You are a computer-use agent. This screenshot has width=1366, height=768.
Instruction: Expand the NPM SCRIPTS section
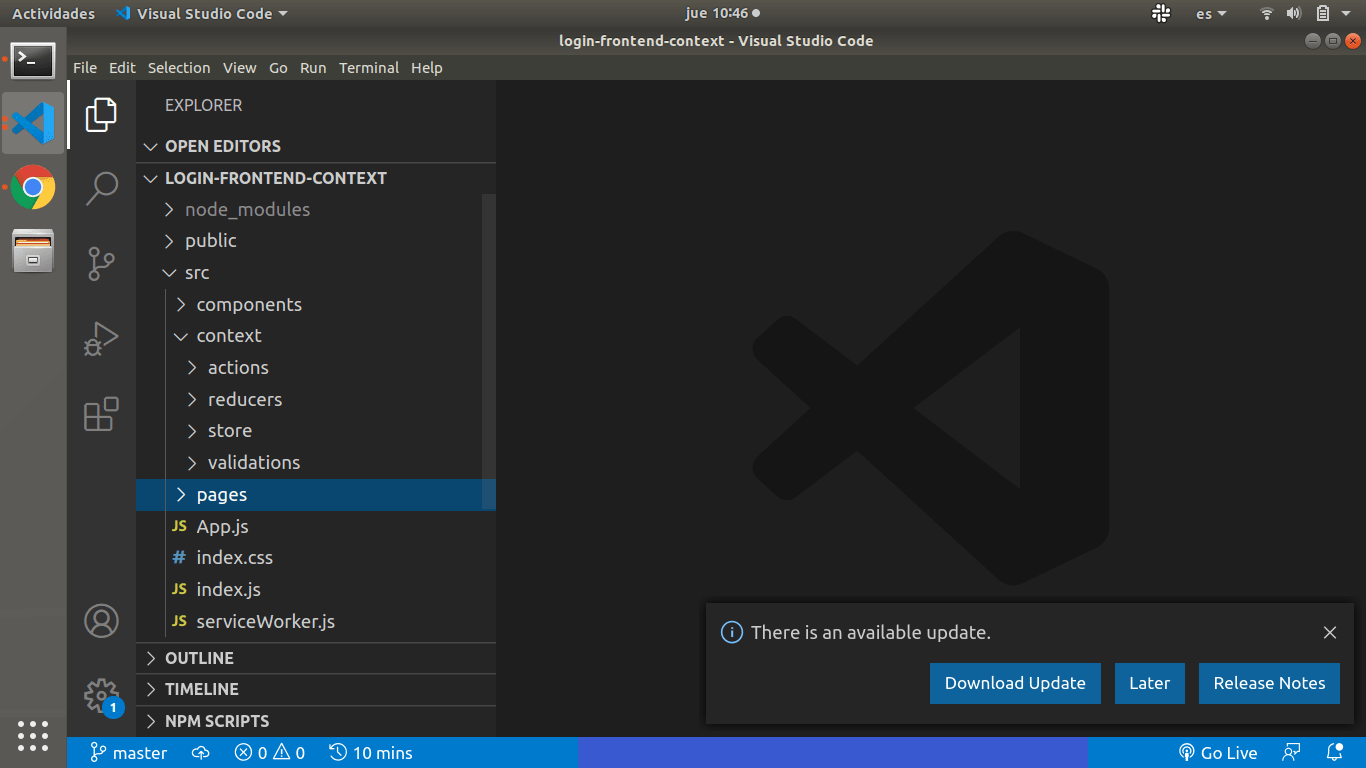pos(216,721)
